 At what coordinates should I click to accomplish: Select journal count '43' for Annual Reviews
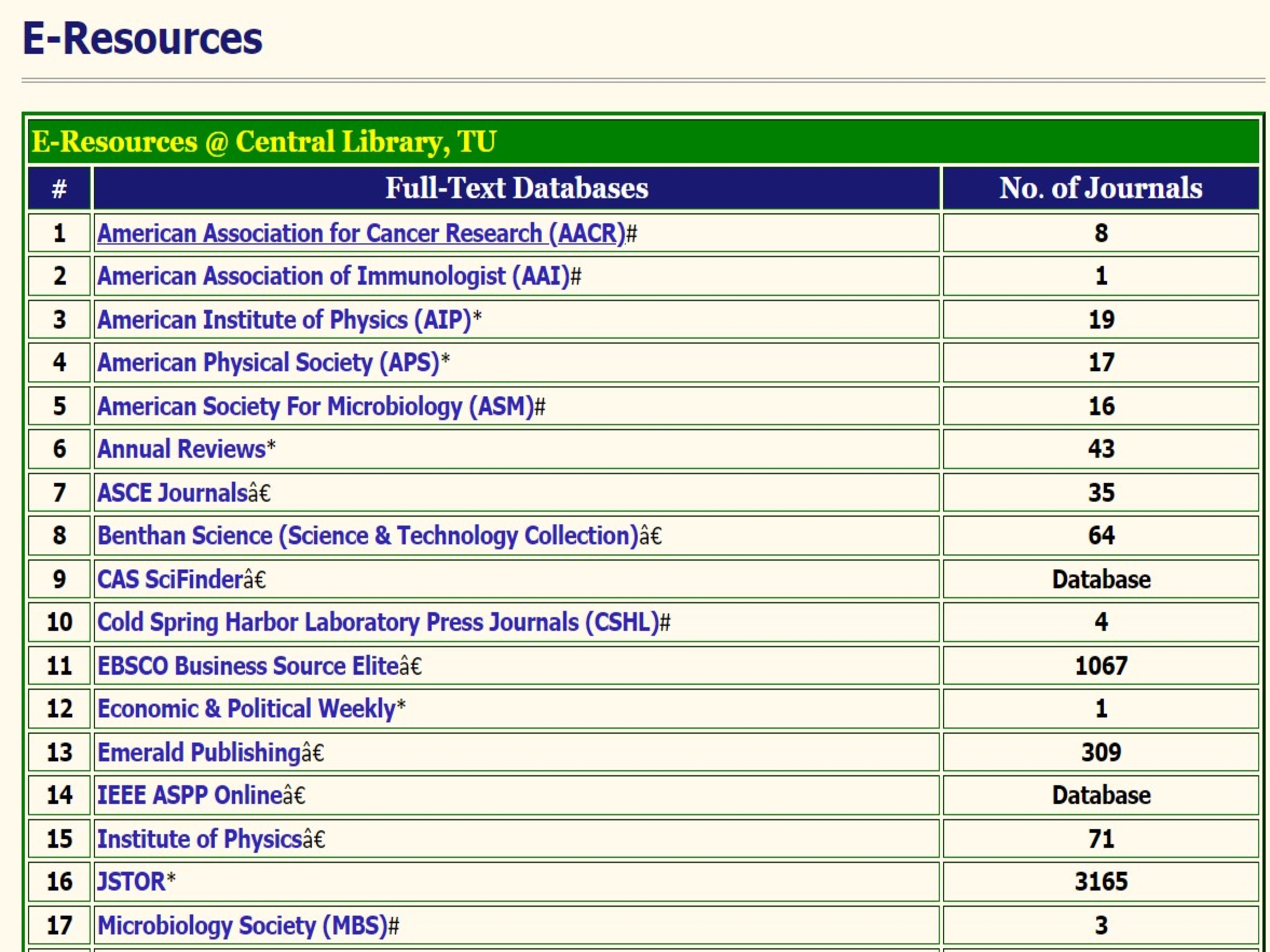[1101, 449]
